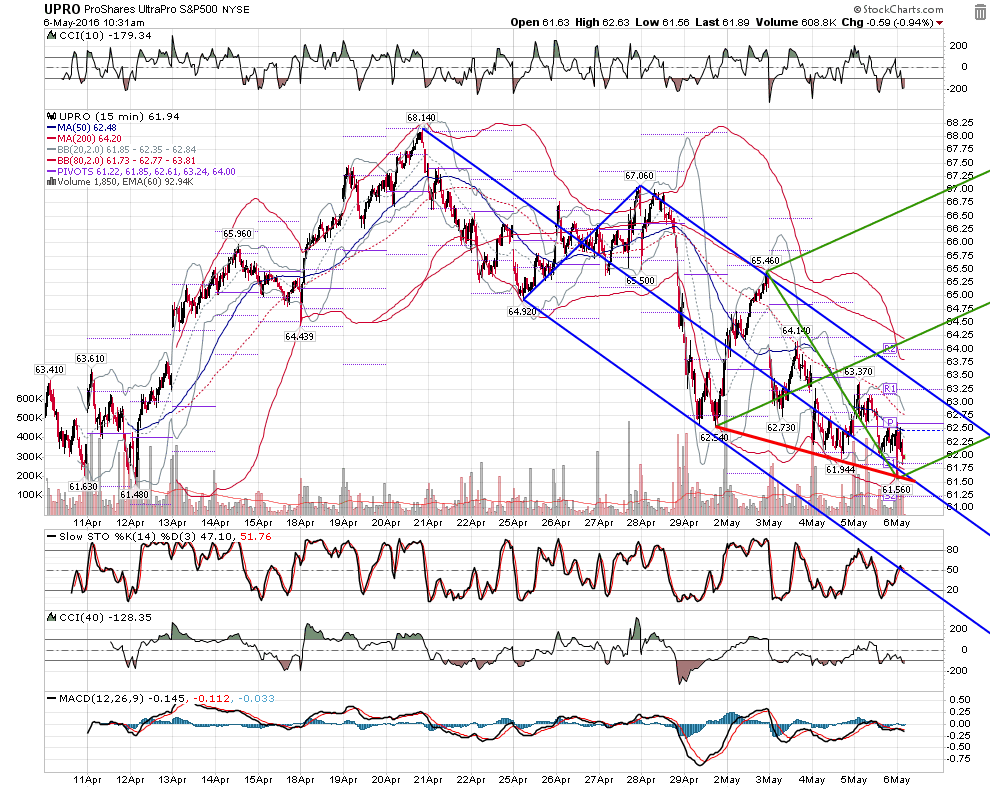This screenshot has height=787, width=990.
Task: Click the 68.140 peak price label
Action: (x=421, y=117)
